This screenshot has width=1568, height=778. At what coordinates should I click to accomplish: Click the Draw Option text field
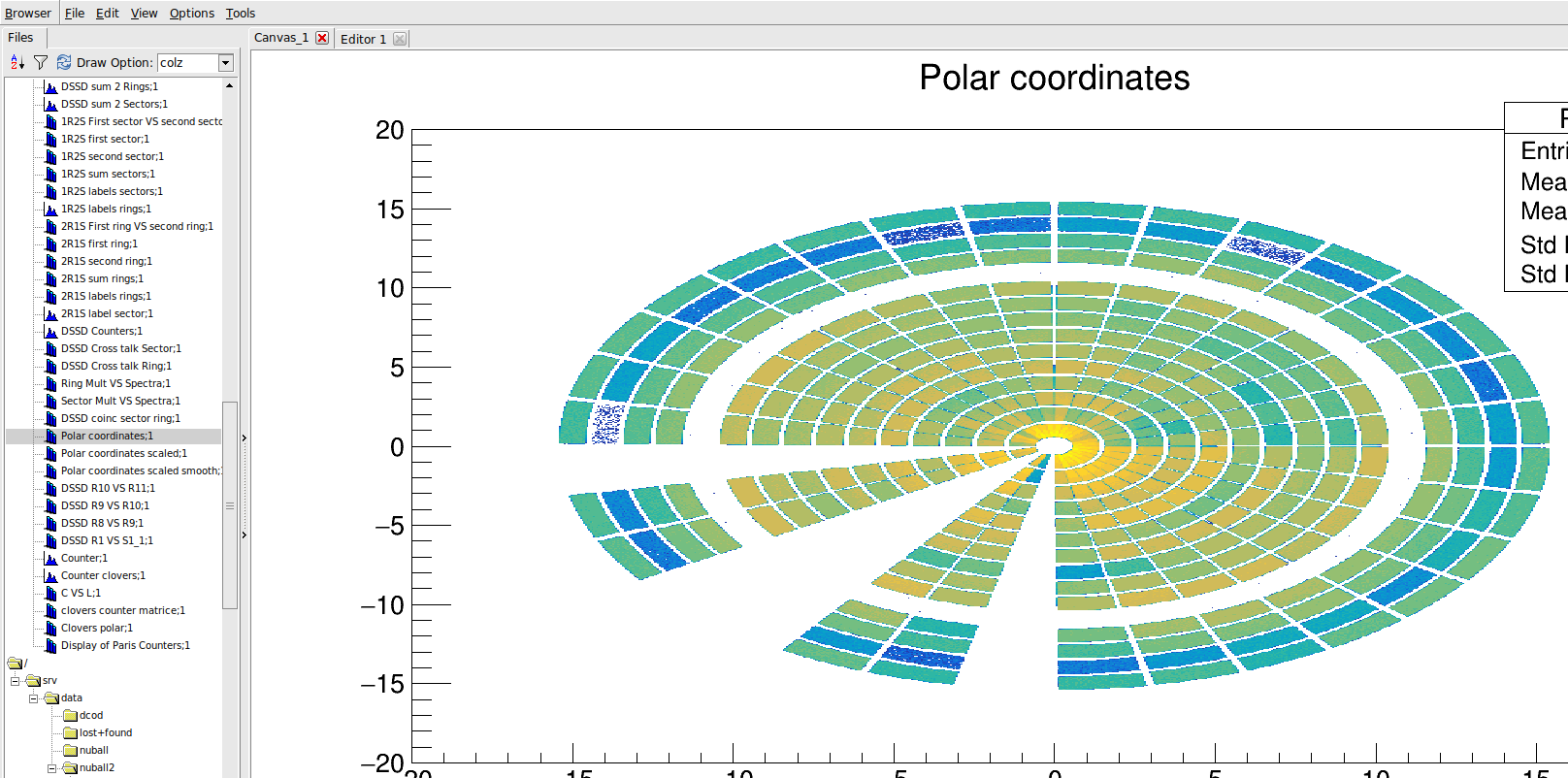click(186, 63)
